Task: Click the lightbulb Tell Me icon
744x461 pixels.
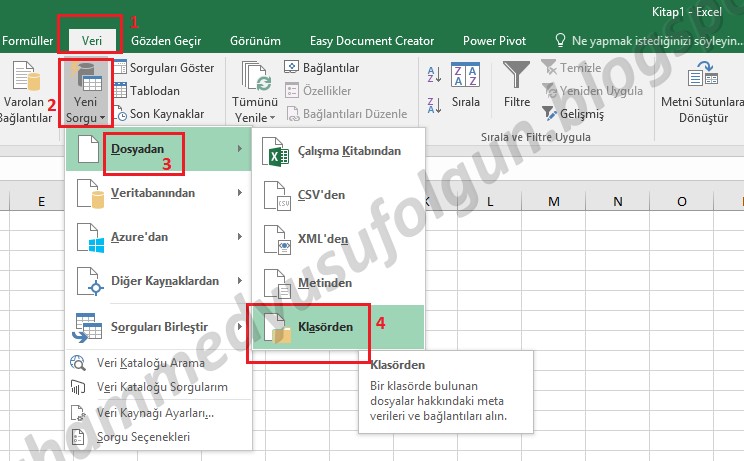Action: [560, 41]
